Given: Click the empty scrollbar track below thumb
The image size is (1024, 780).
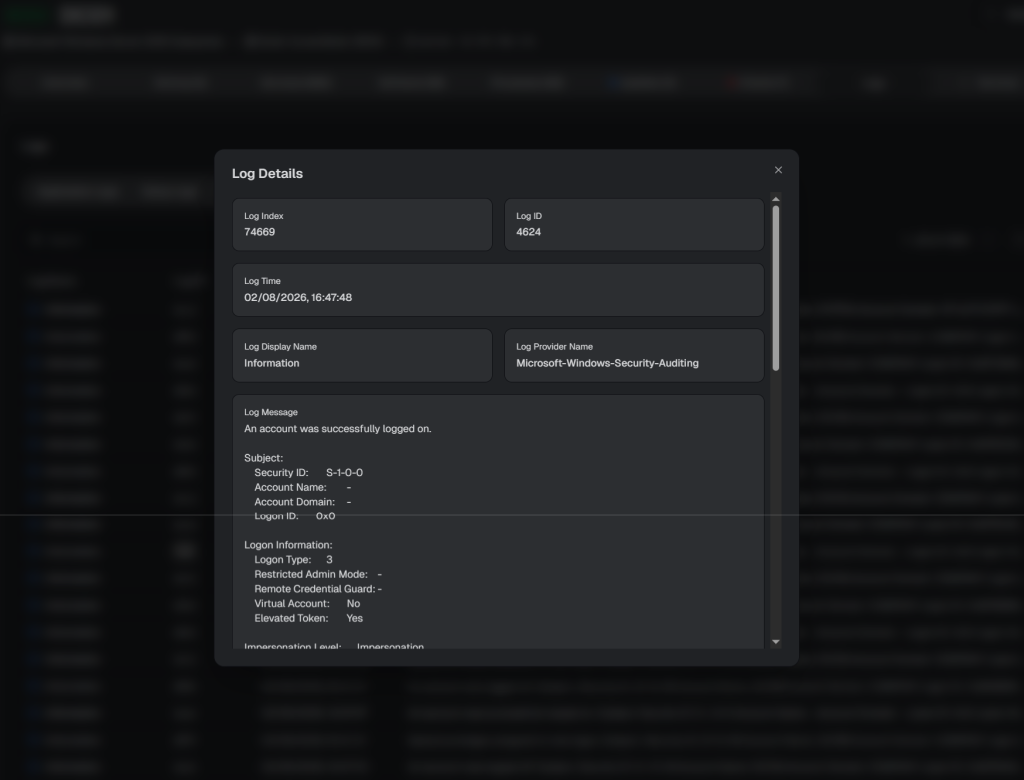Looking at the screenshot, I should [776, 500].
